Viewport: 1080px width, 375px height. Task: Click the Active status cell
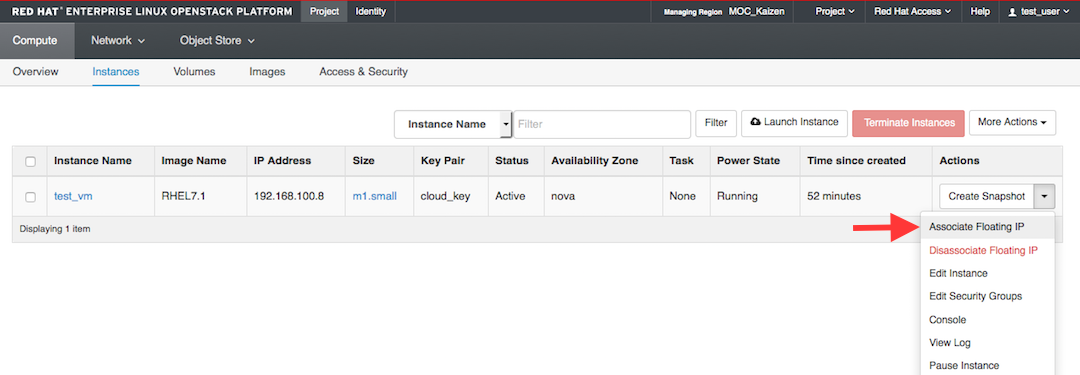tap(510, 196)
